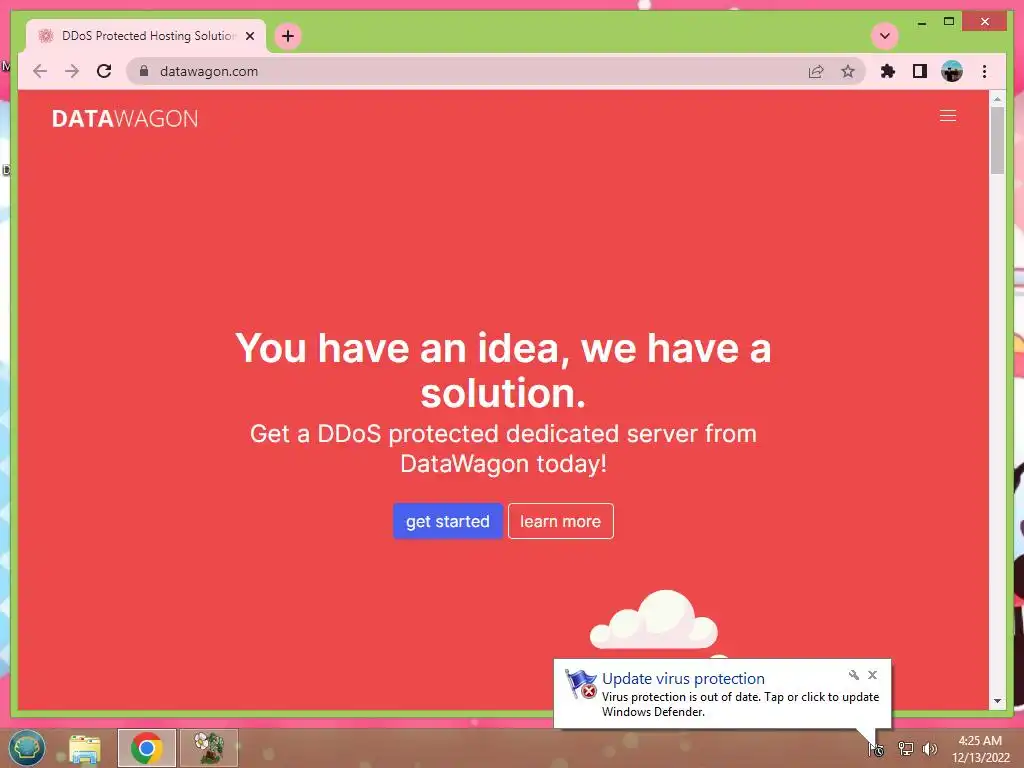Open the volume speaker tray icon
Viewport: 1024px width, 768px height.
coord(930,749)
